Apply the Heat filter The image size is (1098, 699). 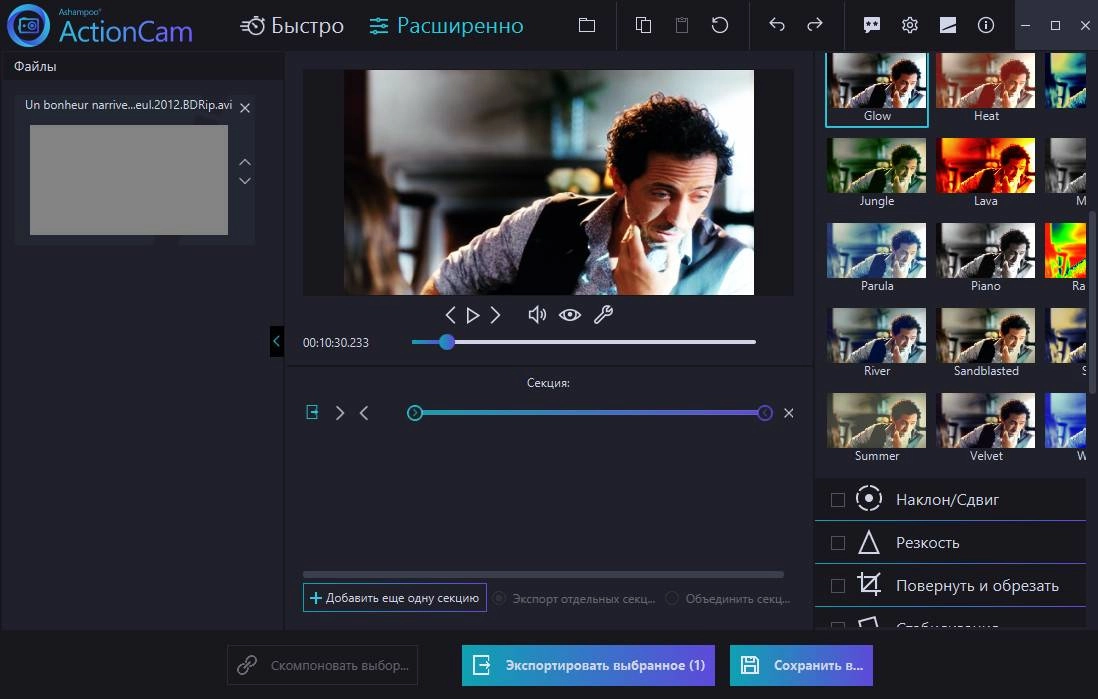pos(986,88)
